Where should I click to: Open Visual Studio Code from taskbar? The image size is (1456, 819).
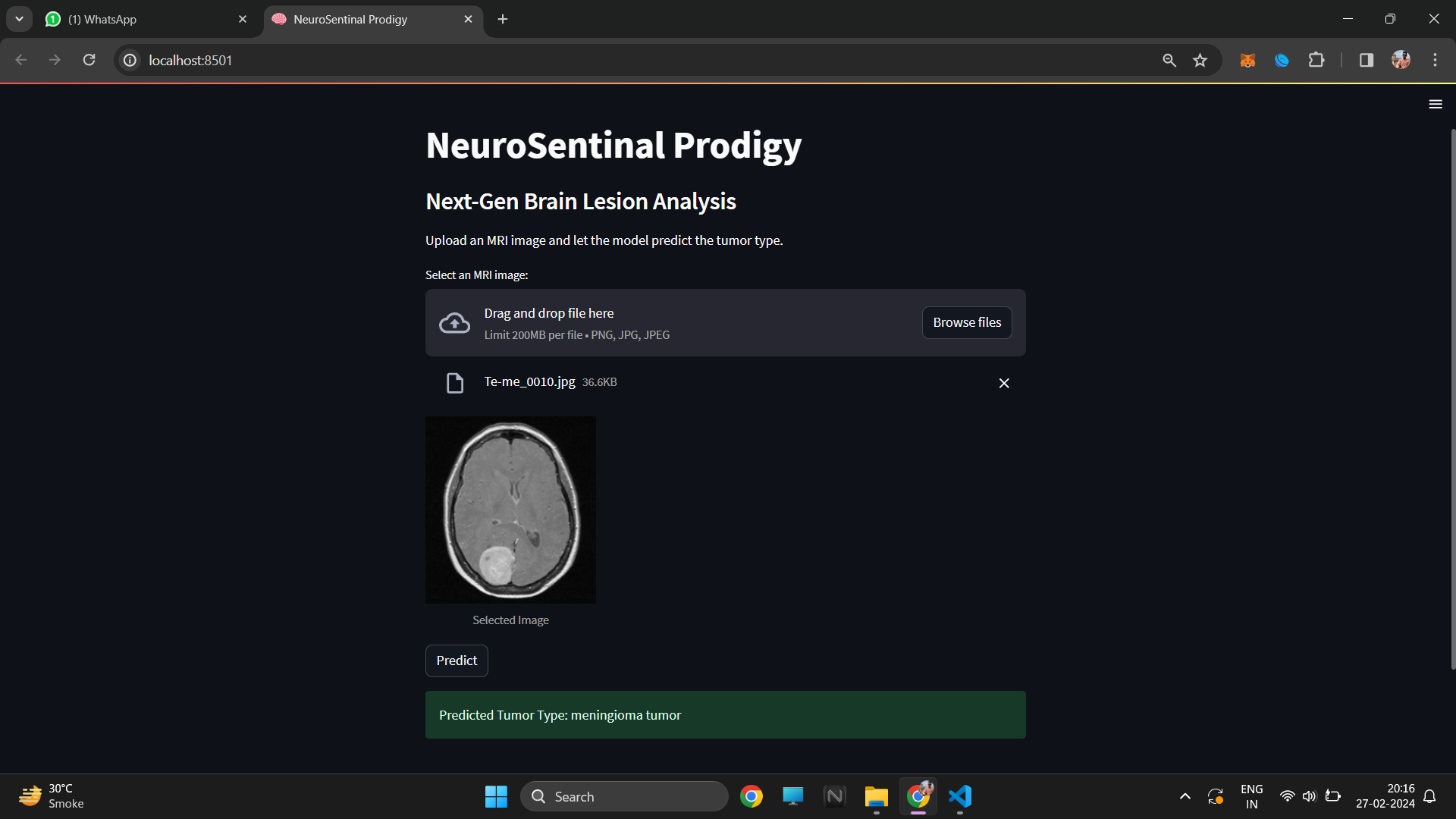[x=959, y=796]
